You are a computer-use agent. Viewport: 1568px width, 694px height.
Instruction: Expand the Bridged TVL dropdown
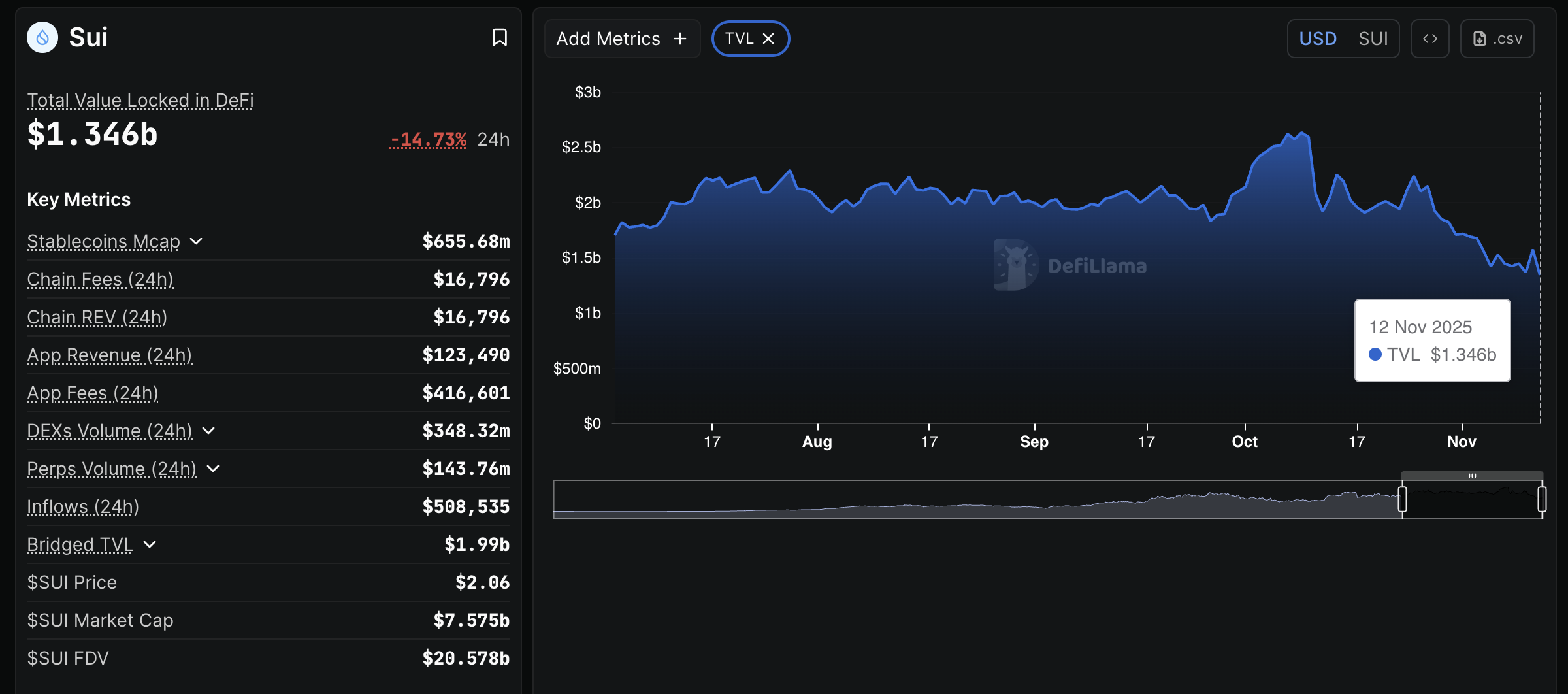(151, 544)
